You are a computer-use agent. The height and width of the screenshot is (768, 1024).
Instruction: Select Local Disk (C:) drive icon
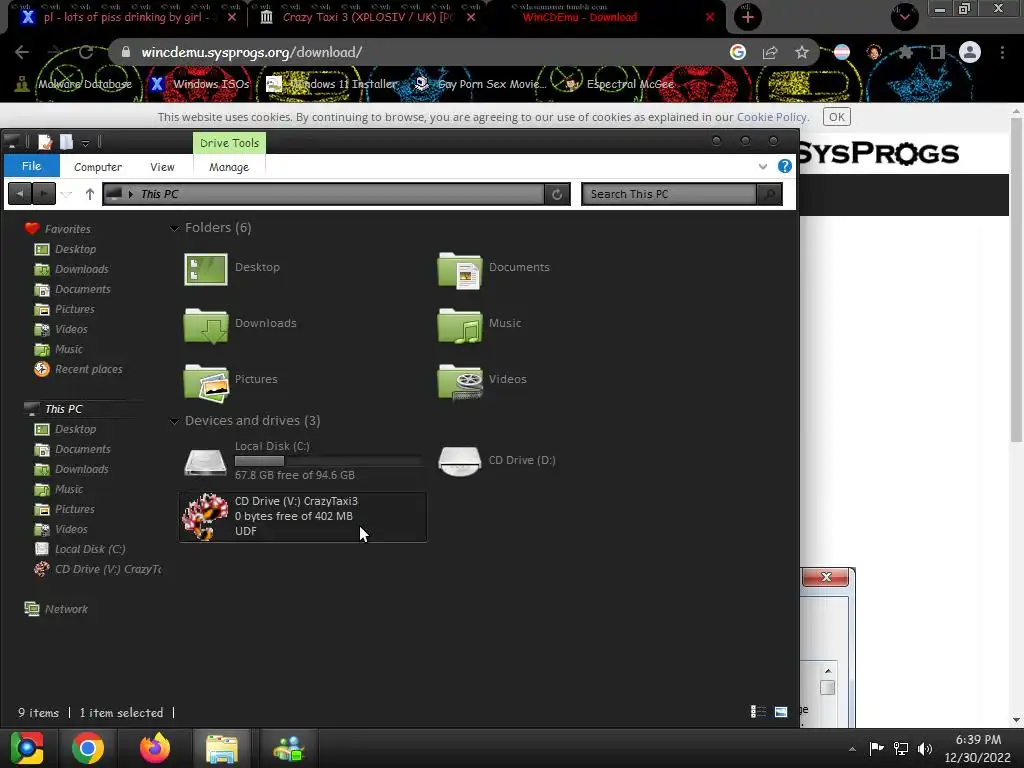click(205, 462)
